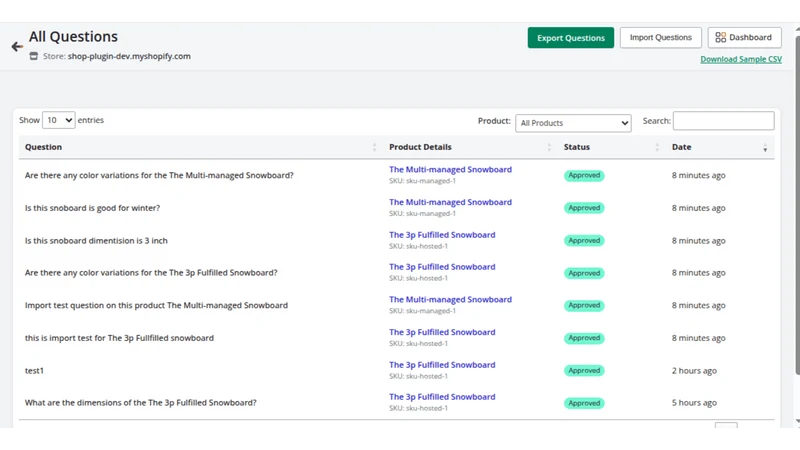Open The 3p Fulfilled Snowboard link for test1
This screenshot has width=800, height=450.
point(442,365)
